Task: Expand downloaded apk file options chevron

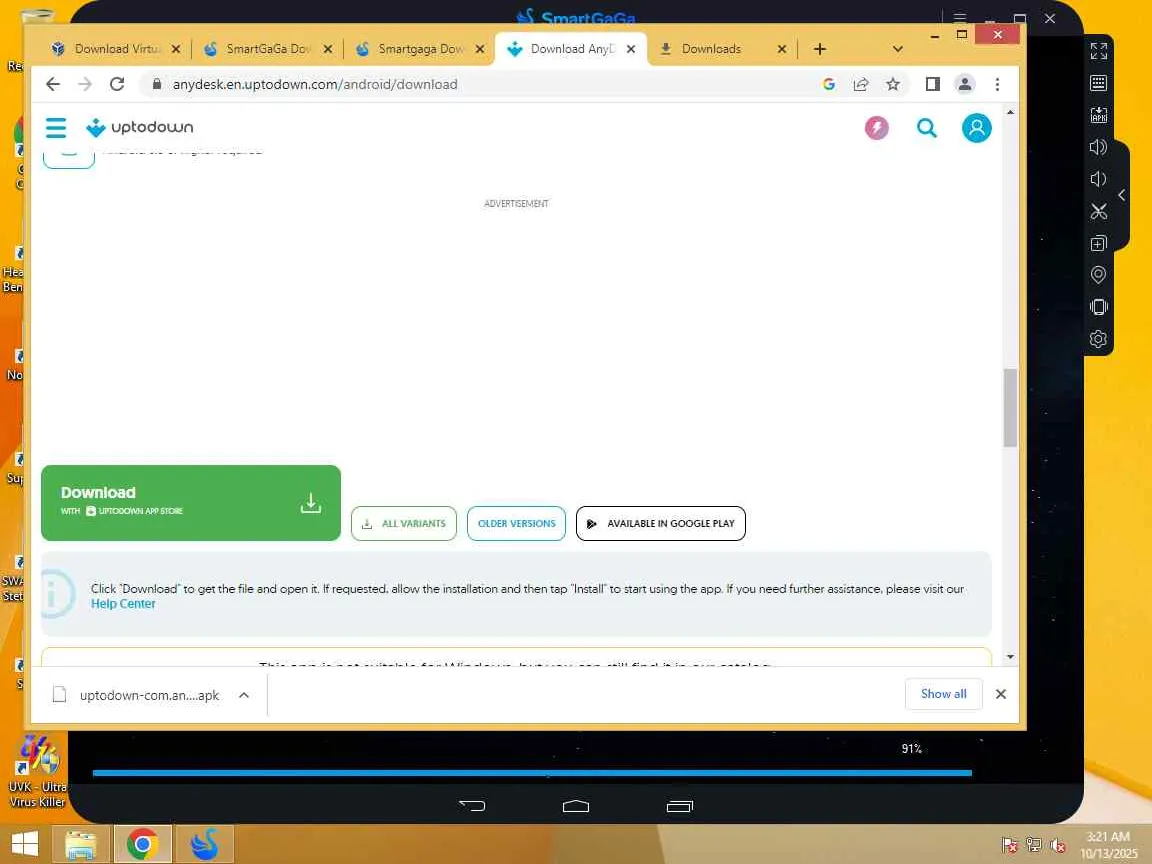Action: (244, 695)
